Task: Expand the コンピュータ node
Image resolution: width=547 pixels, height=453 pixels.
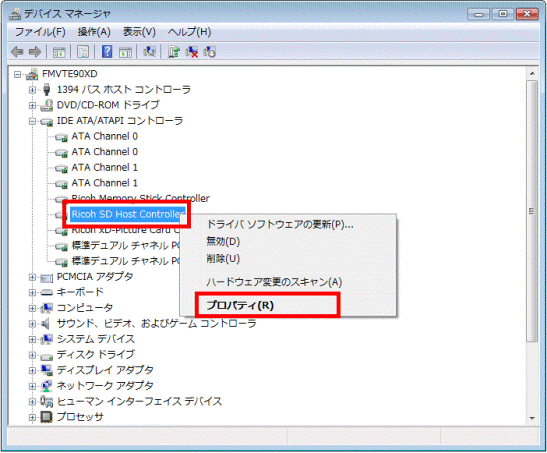Action: [x=32, y=308]
